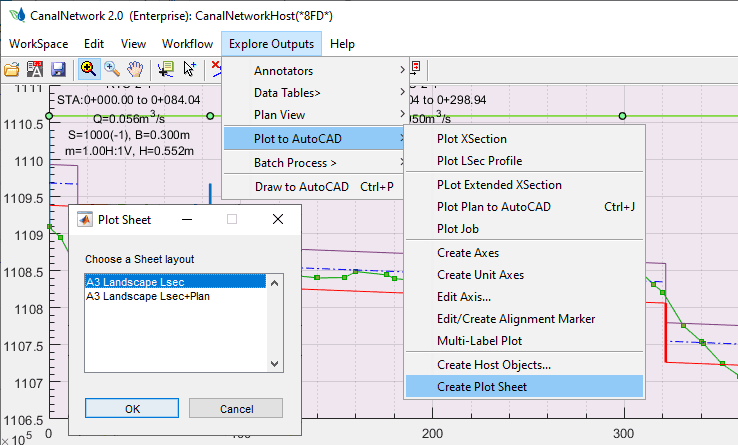Screen dimensions: 738x445
Task: Close the Plot Sheet dialog window
Action: coord(278,219)
